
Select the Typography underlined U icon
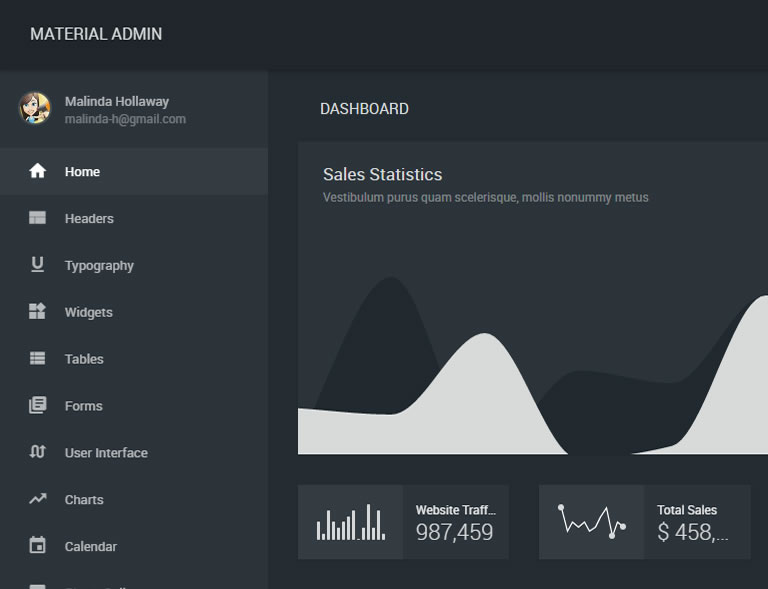[38, 265]
